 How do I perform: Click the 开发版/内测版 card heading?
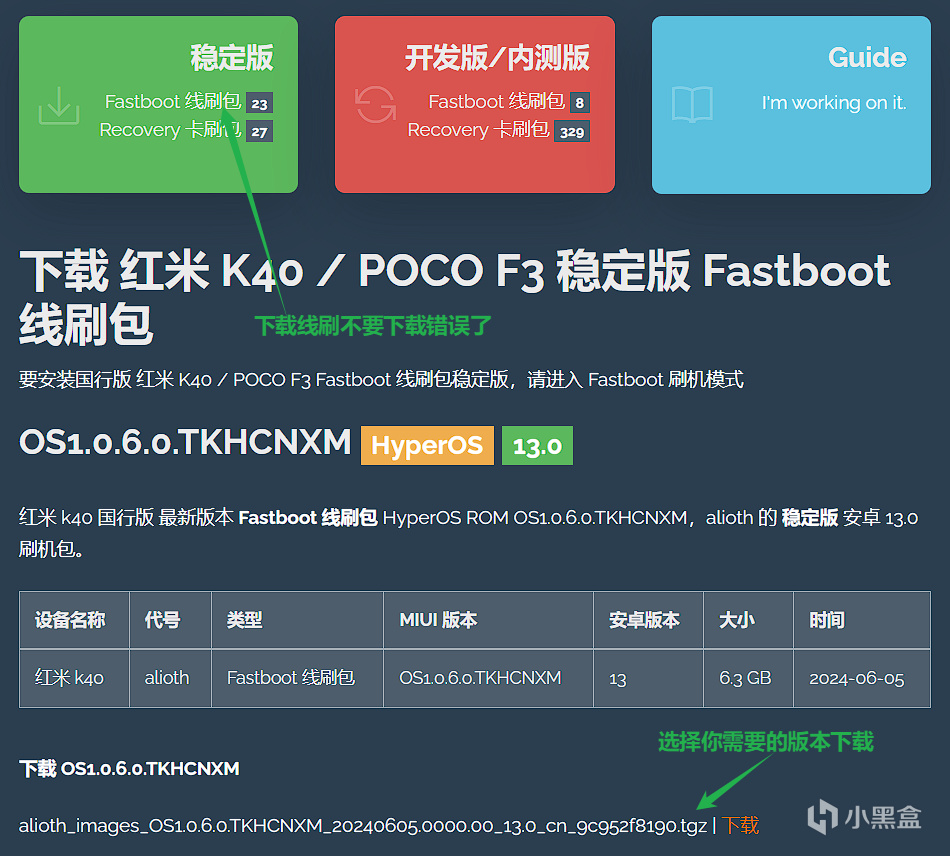(x=497, y=58)
